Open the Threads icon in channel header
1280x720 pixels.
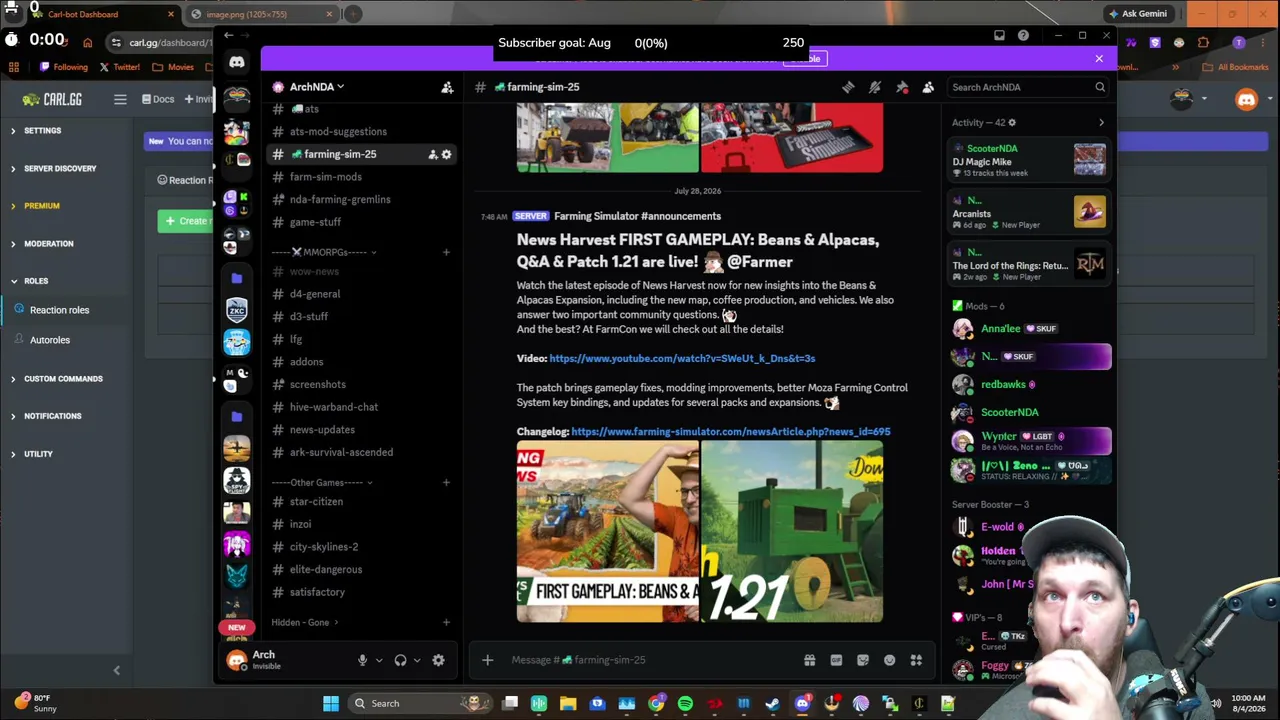click(848, 87)
